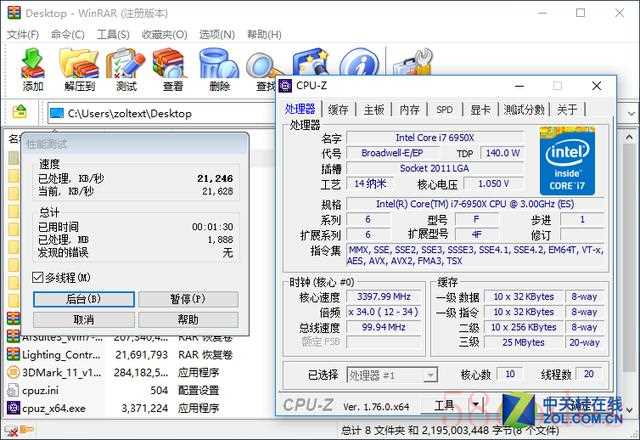This screenshot has width=640, height=440.
Task: Click the Delete (删除) toolbar icon
Action: (x=219, y=63)
